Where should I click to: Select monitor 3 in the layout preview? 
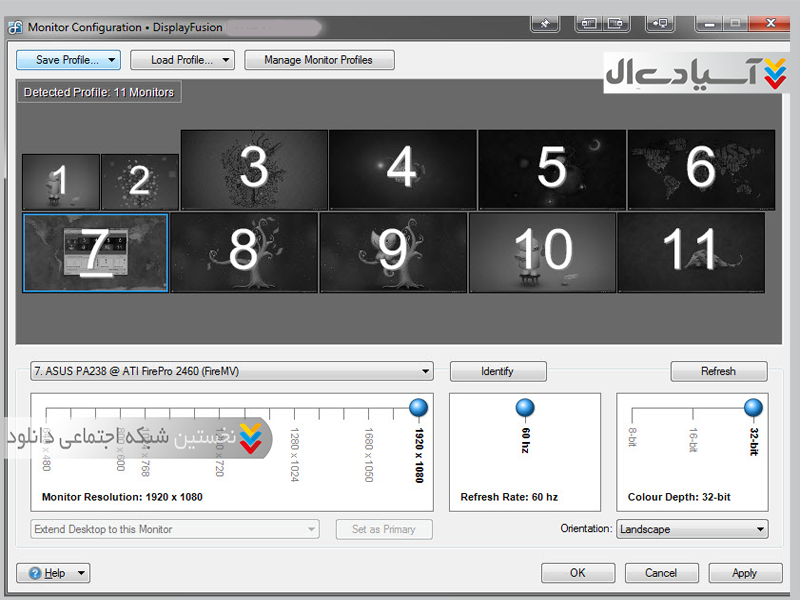(254, 169)
